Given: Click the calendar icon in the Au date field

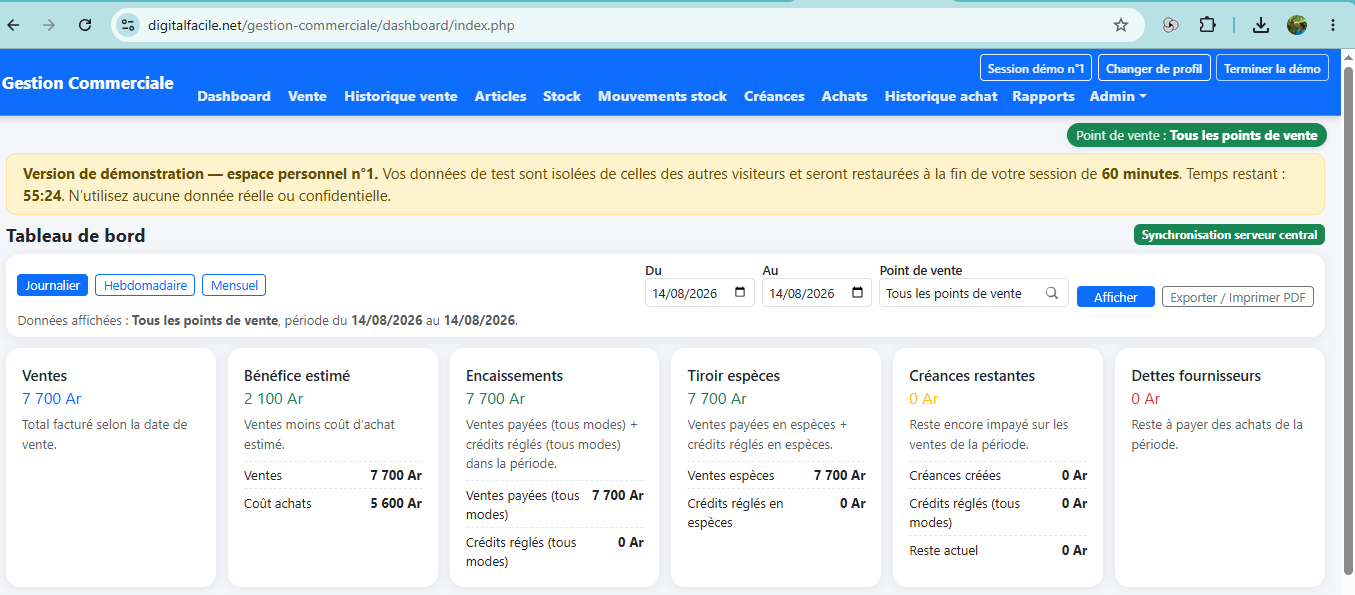Looking at the screenshot, I should click(857, 293).
